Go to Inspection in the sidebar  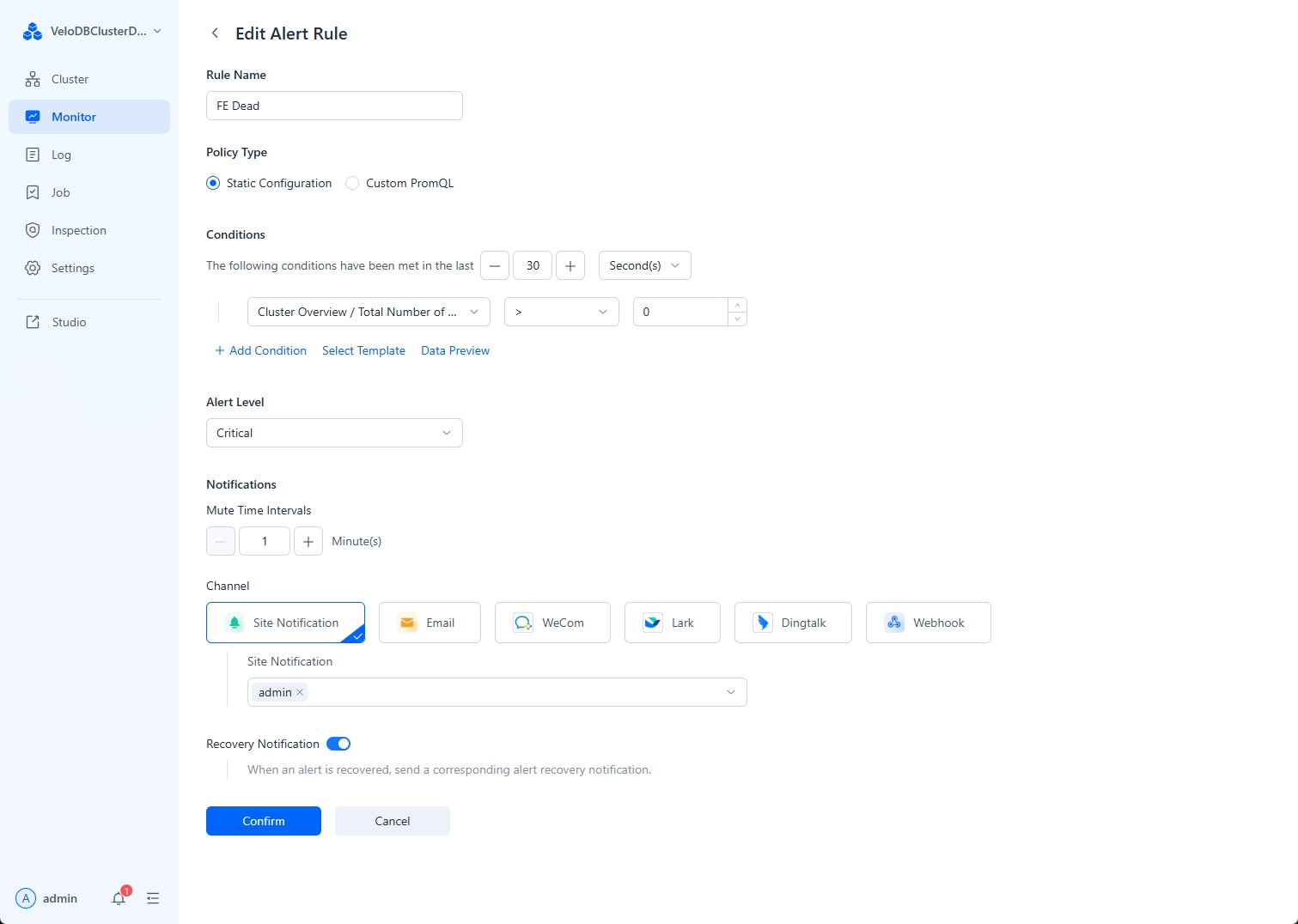pyautogui.click(x=78, y=230)
